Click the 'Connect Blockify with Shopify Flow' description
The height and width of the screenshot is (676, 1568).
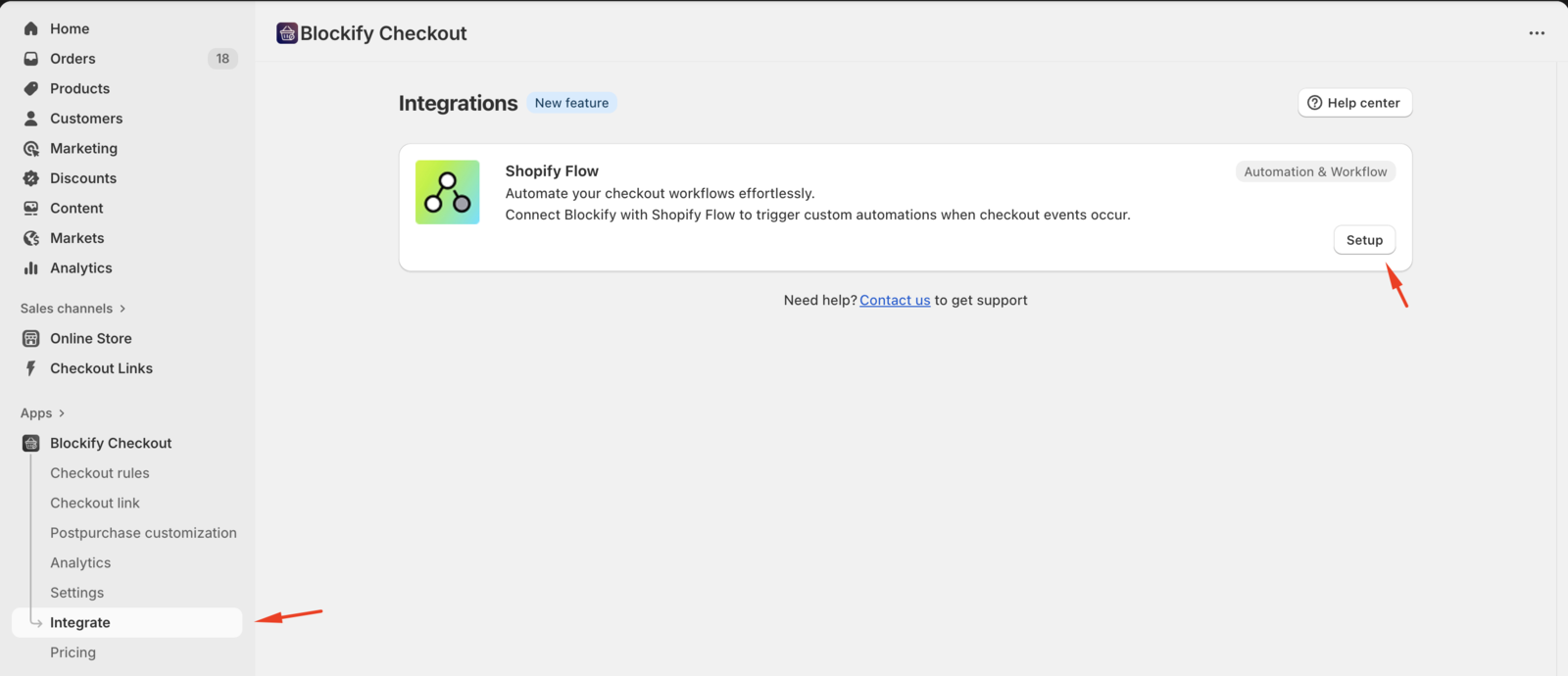click(x=817, y=216)
